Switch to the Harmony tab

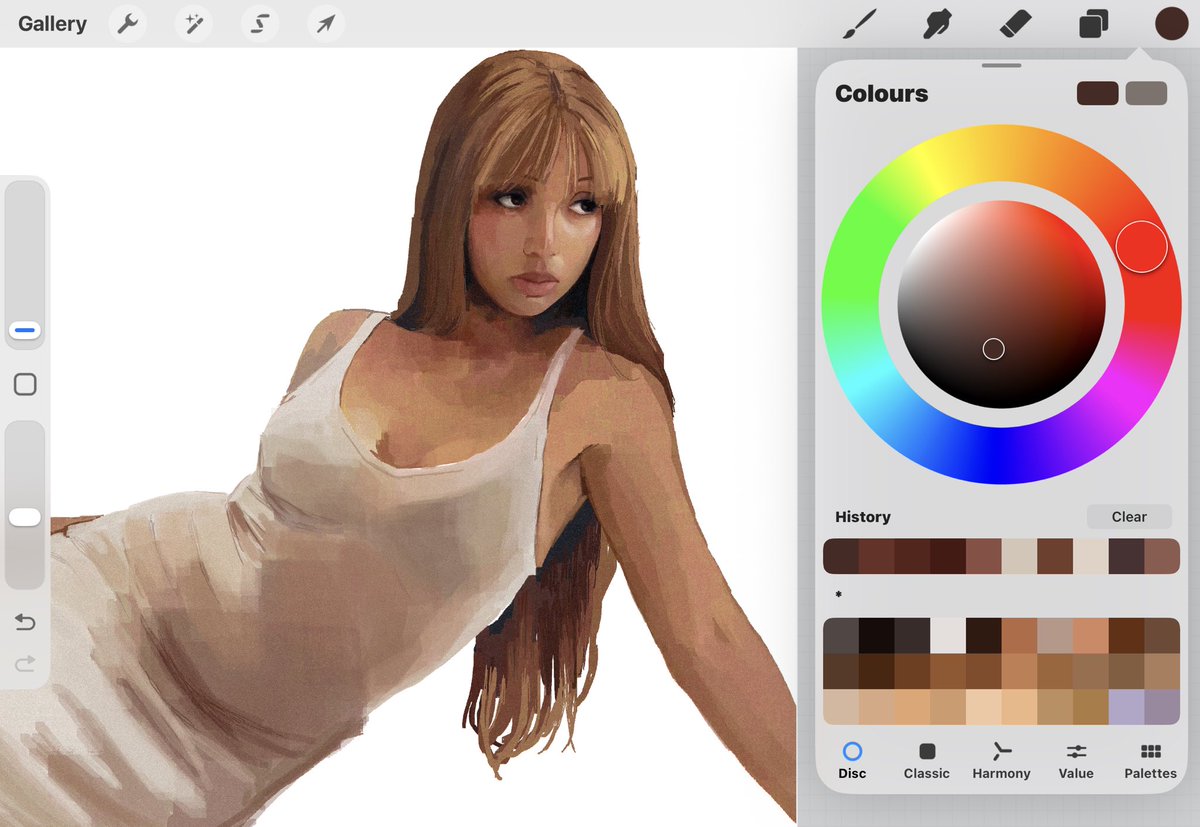click(x=1001, y=760)
